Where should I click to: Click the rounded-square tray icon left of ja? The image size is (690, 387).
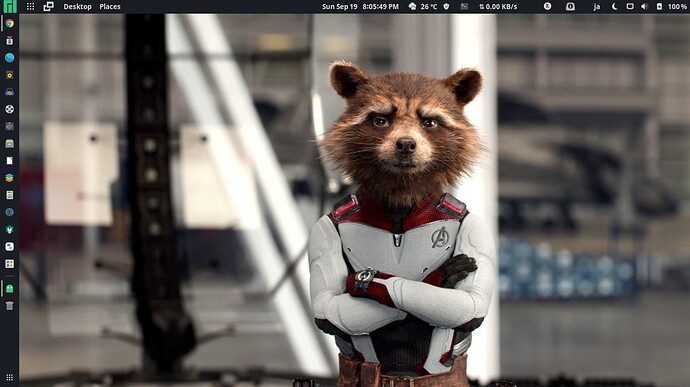[x=570, y=7]
